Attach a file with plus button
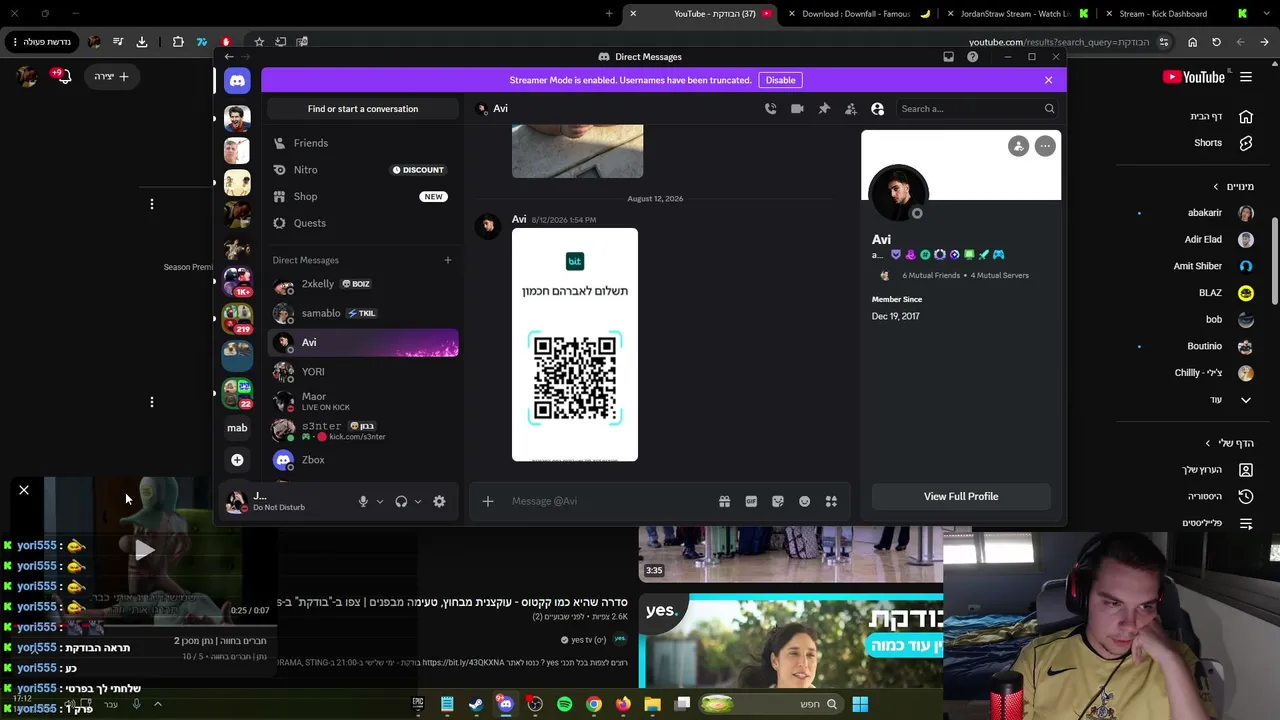Viewport: 1280px width, 720px height. 488,501
